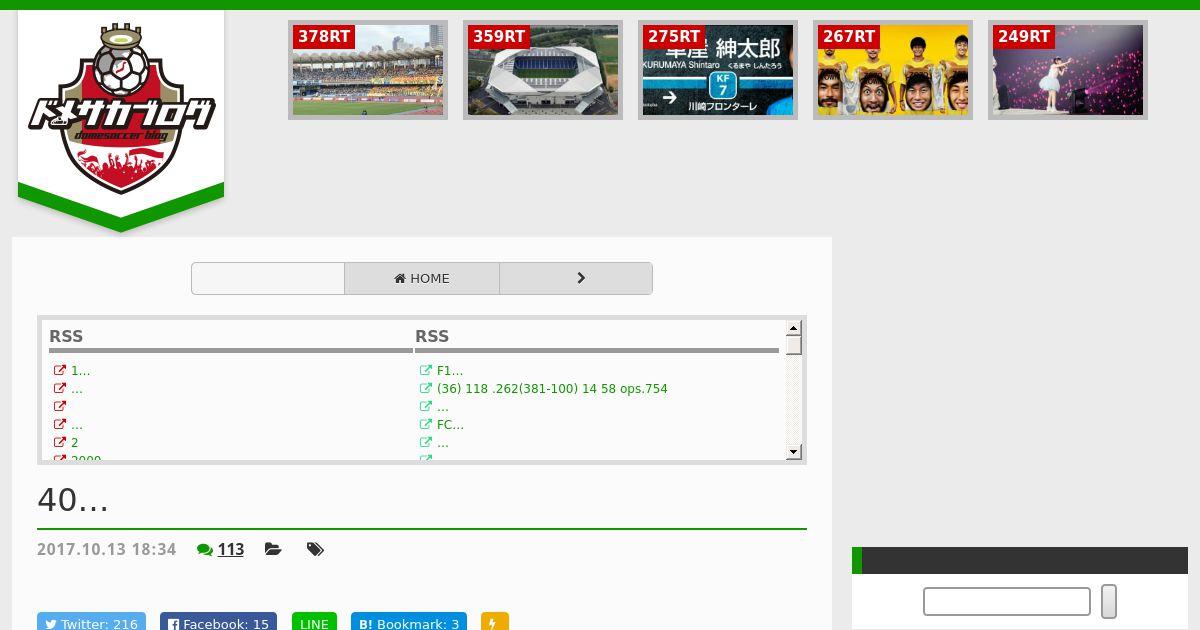Open the 275RT Kurumaya Shintaro thumbnail
Image resolution: width=1200 pixels, height=630 pixels.
(x=718, y=70)
